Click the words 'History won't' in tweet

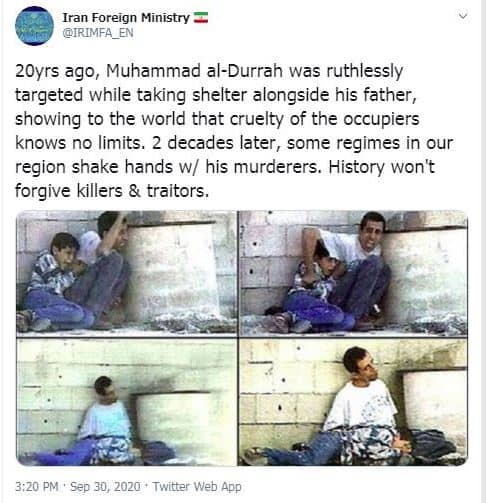(x=382, y=167)
